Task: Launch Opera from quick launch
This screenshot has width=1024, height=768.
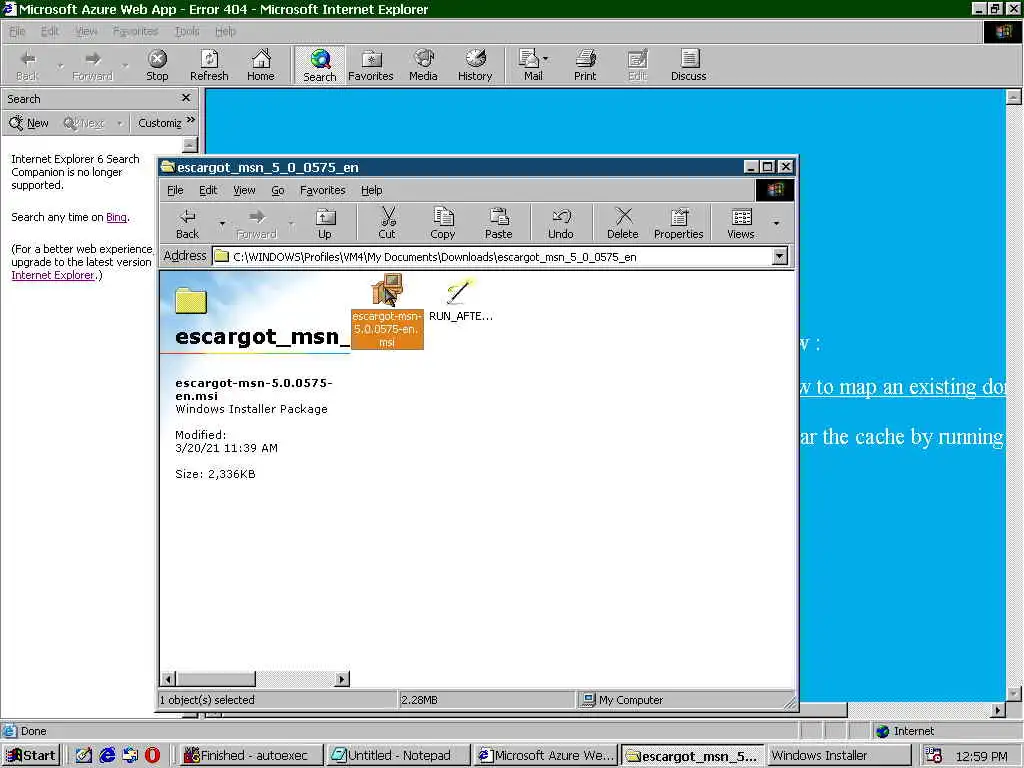Action: (152, 756)
